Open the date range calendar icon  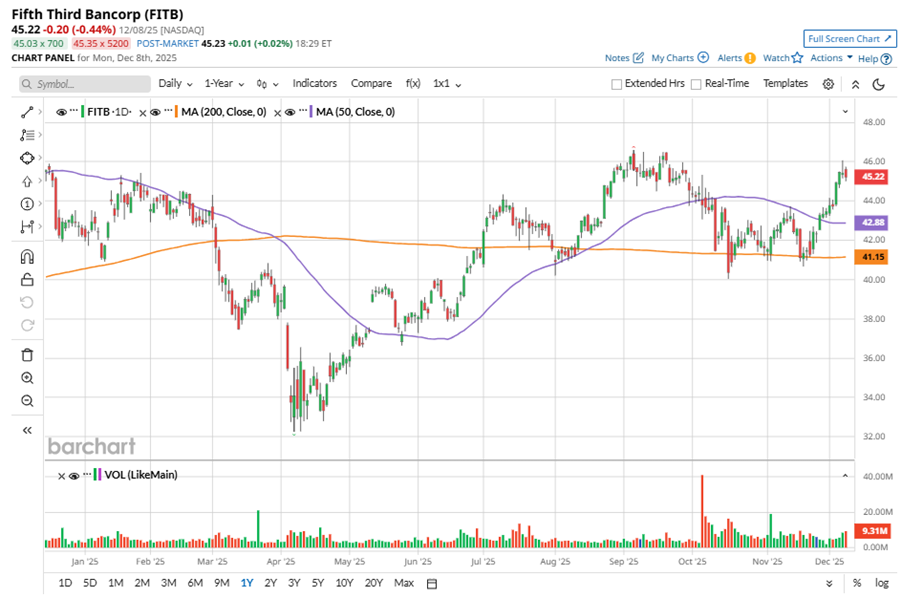tap(432, 584)
